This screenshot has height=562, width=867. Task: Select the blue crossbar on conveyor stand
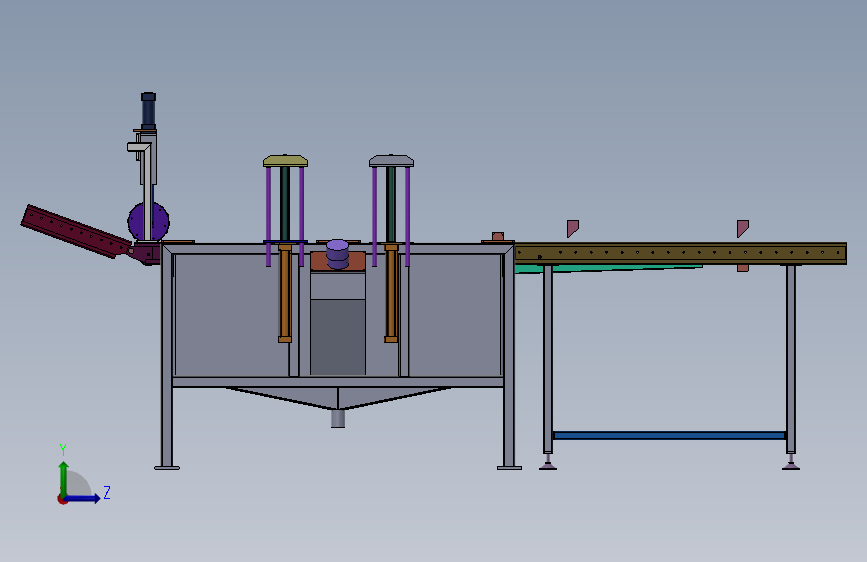click(670, 435)
